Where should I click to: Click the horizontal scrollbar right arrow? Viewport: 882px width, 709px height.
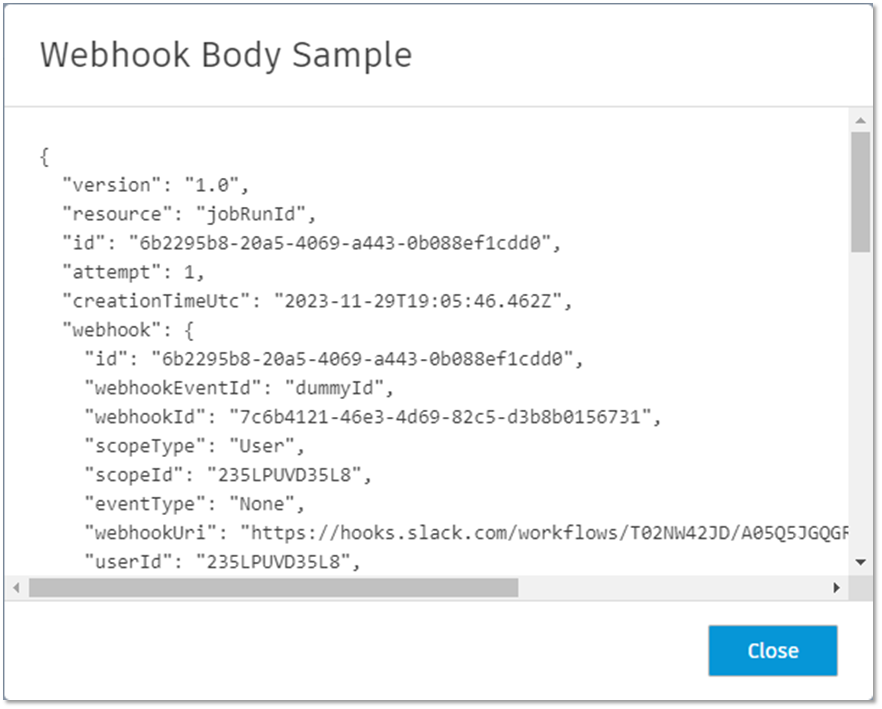pos(837,588)
